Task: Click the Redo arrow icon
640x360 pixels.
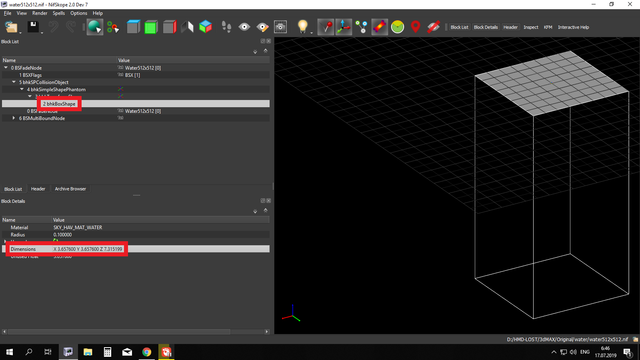Action: [x=71, y=27]
